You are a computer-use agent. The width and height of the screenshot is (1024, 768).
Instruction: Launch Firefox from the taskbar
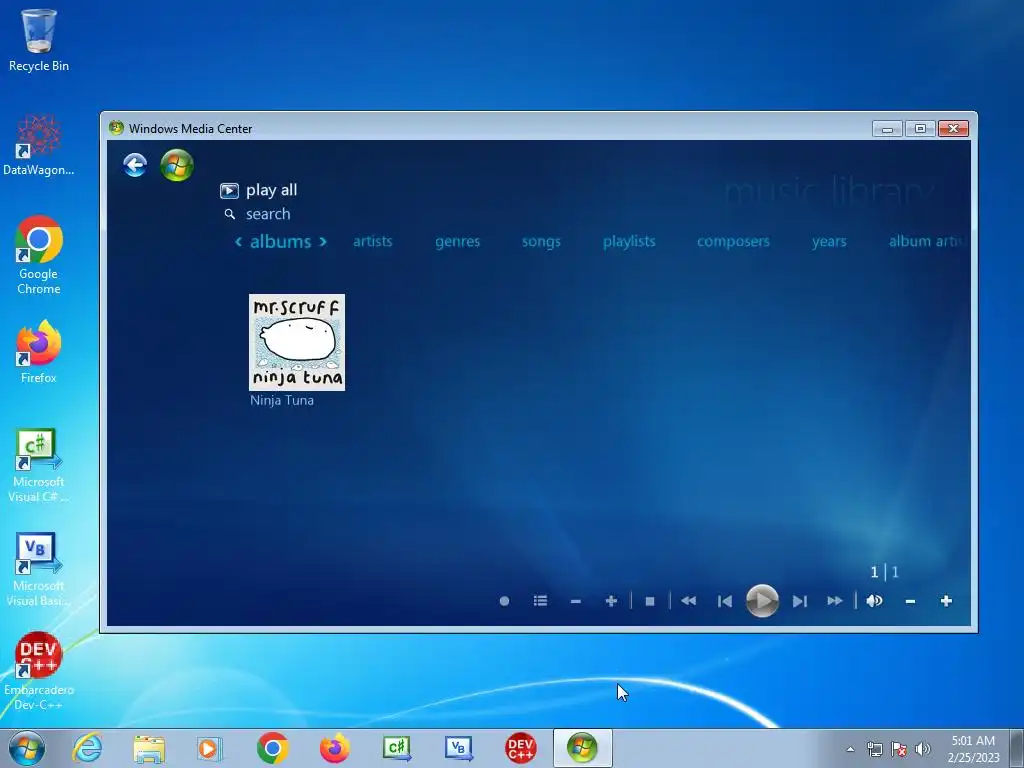[334, 748]
